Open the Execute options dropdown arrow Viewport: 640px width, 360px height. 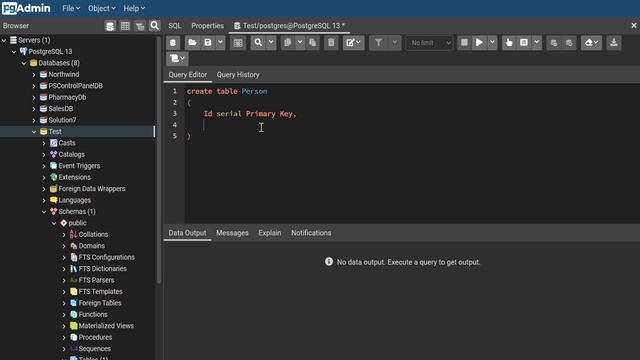(492, 42)
